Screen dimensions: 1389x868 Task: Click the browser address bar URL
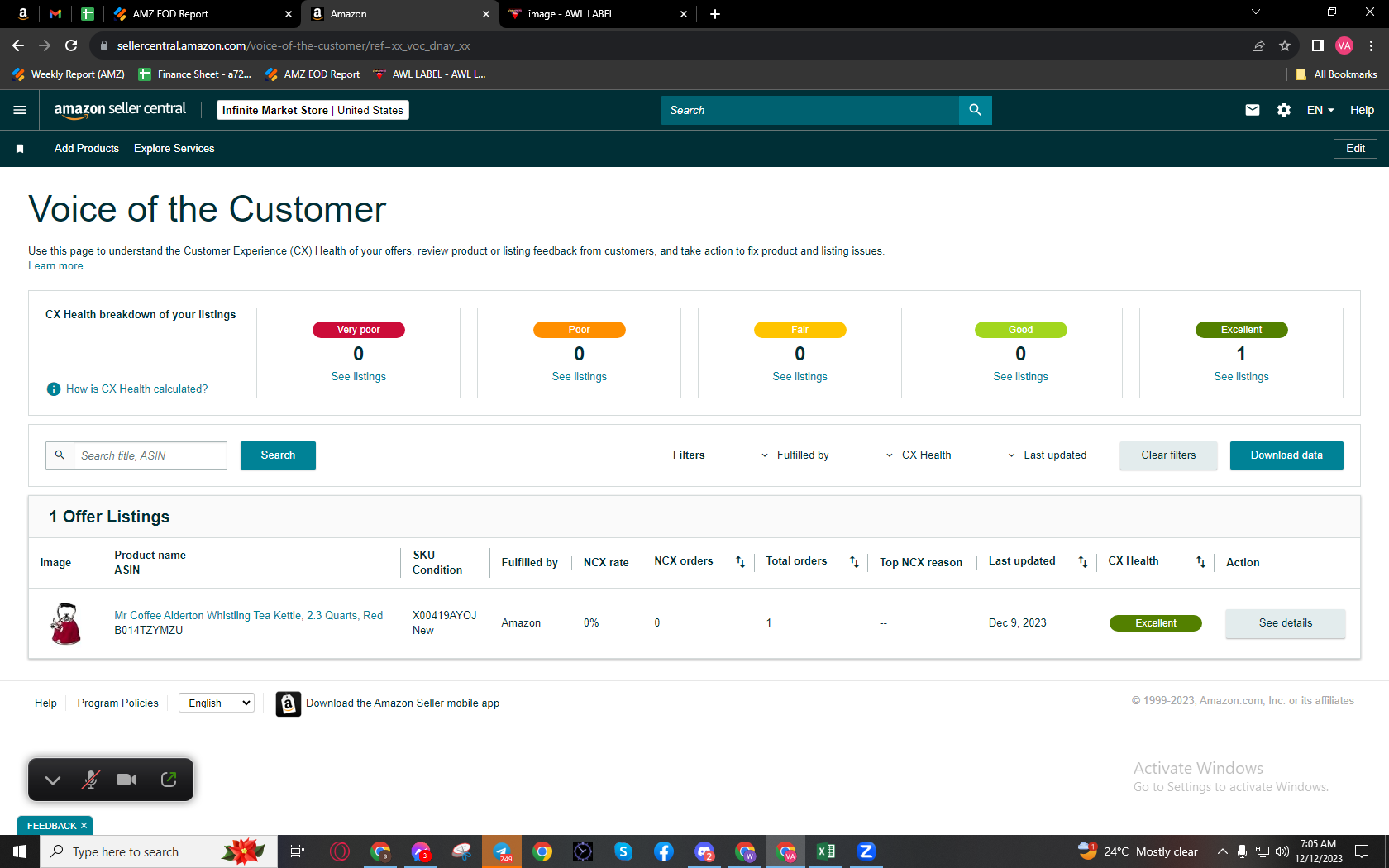(x=294, y=45)
